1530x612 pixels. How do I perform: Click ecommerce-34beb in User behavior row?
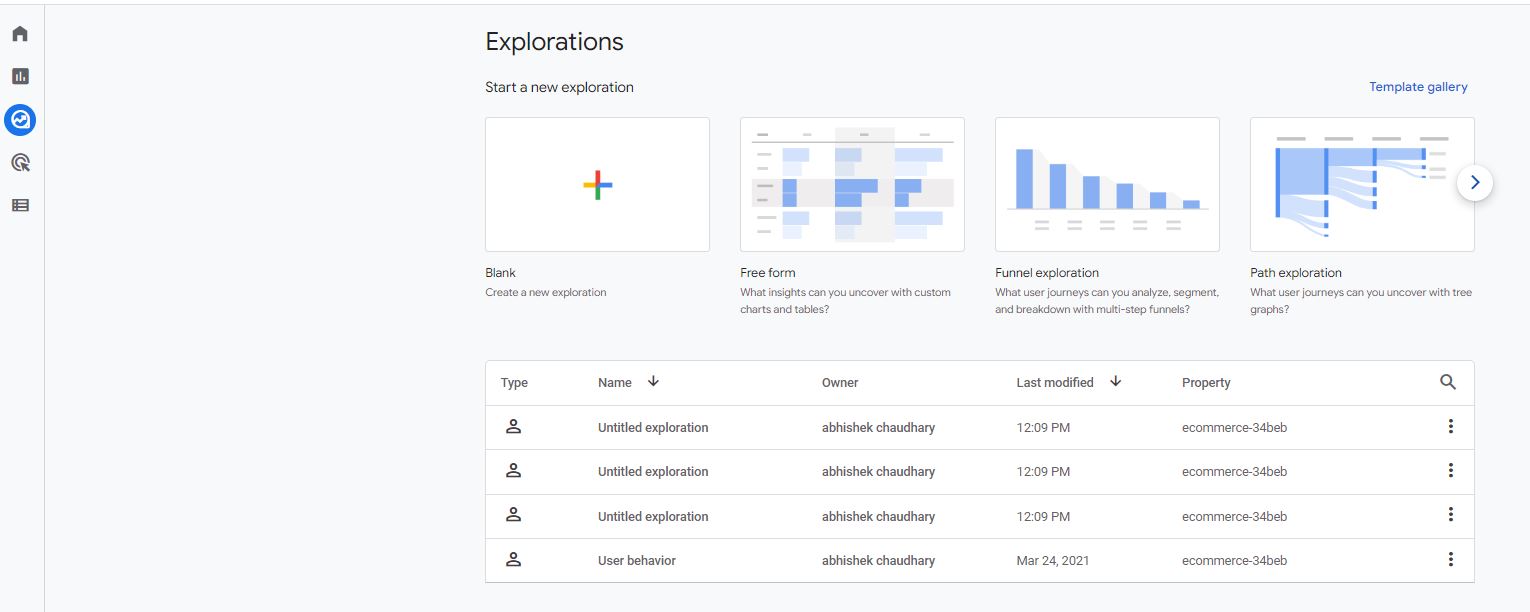click(1234, 561)
